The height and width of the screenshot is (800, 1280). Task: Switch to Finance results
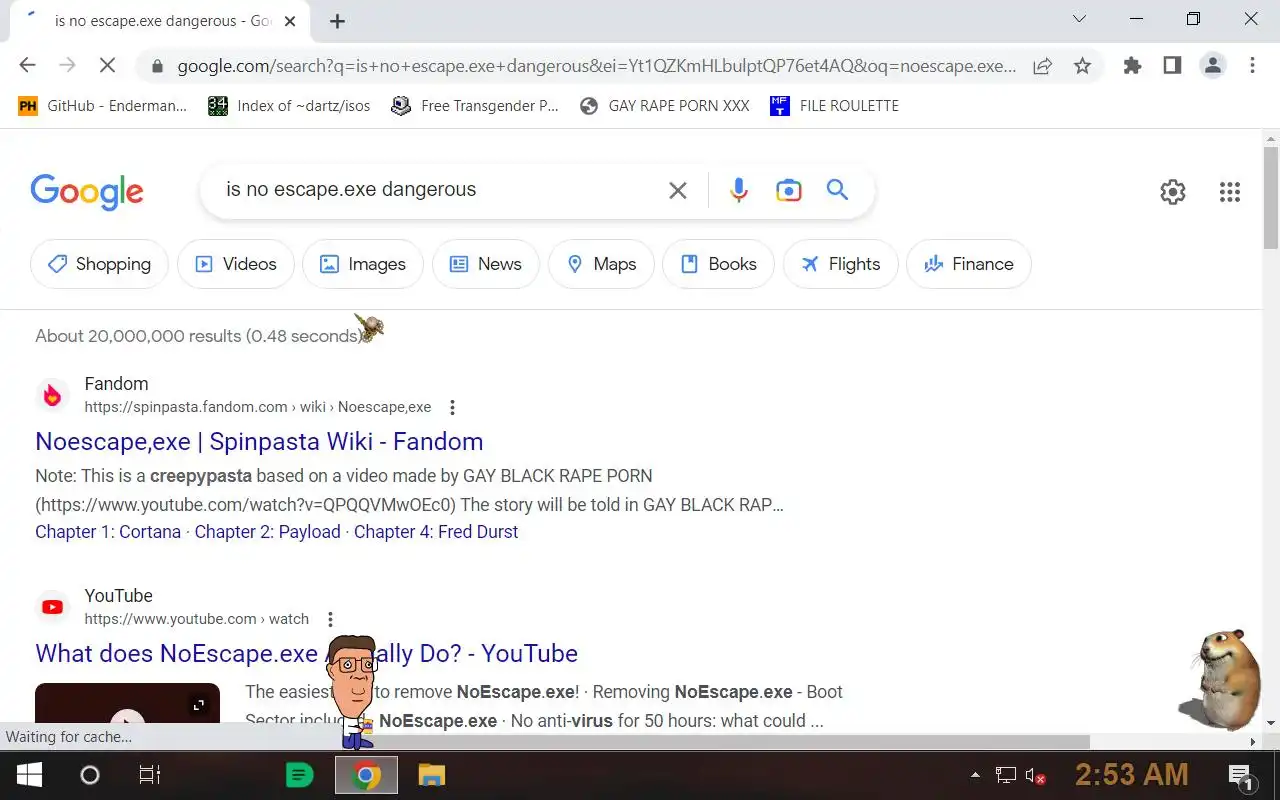[968, 264]
